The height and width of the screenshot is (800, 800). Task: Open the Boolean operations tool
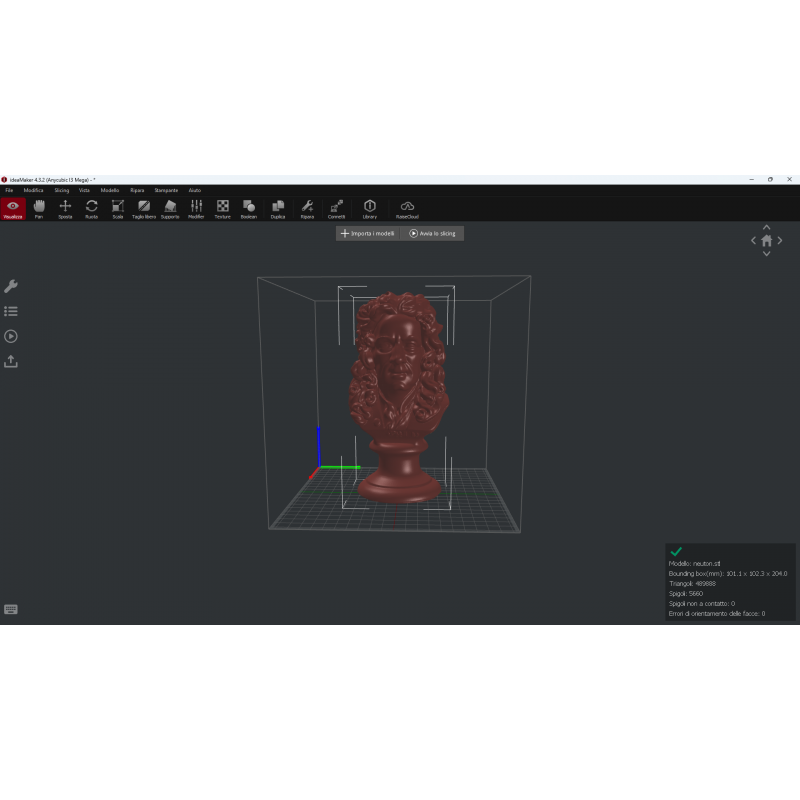[247, 207]
